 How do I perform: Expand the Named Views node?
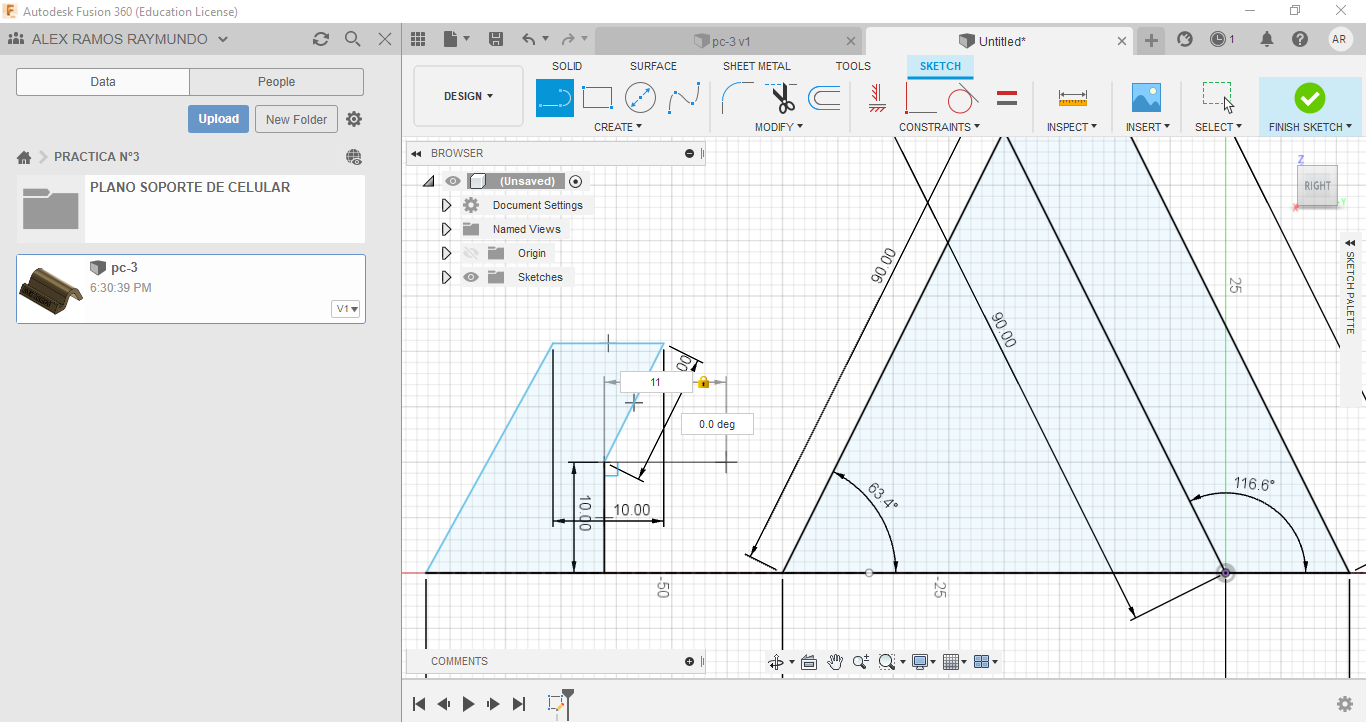pyautogui.click(x=447, y=229)
